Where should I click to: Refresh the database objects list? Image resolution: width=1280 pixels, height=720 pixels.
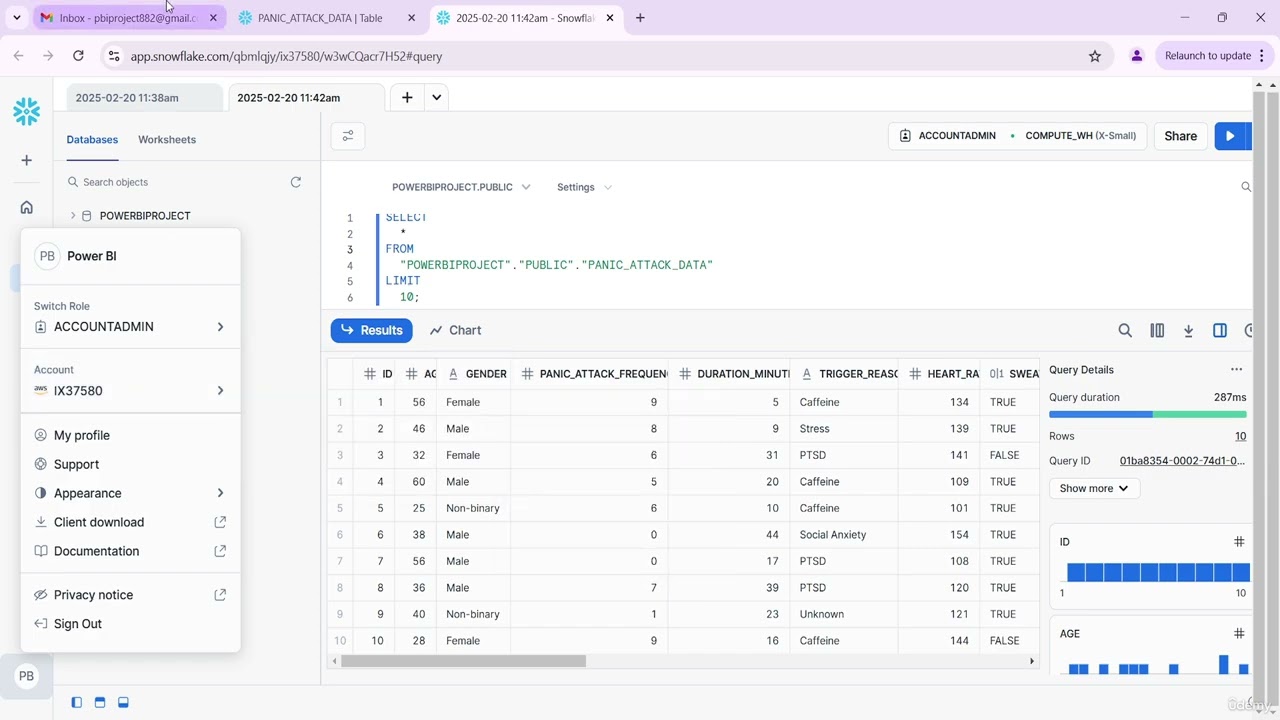click(x=295, y=182)
